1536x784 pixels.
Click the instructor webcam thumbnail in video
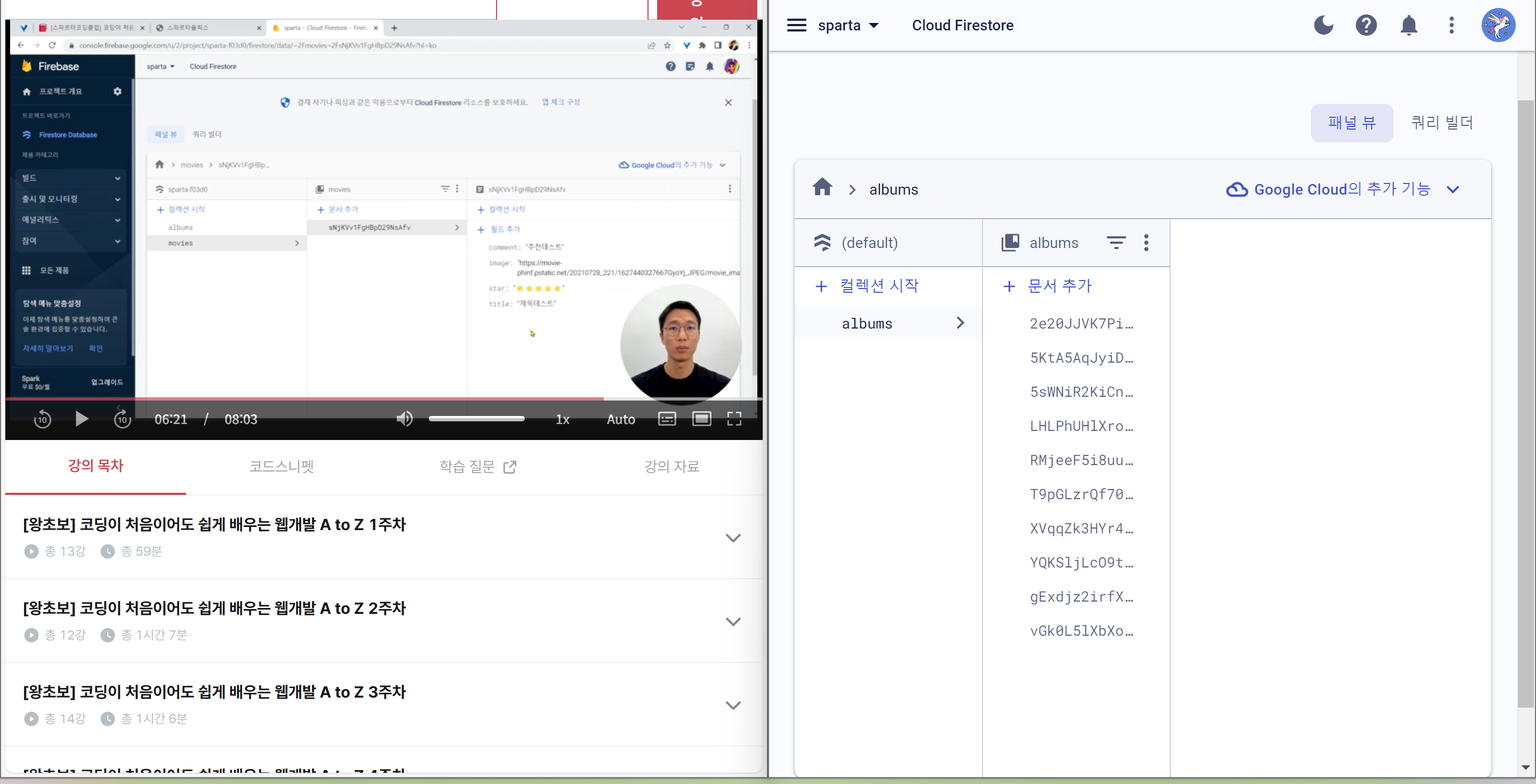[681, 344]
